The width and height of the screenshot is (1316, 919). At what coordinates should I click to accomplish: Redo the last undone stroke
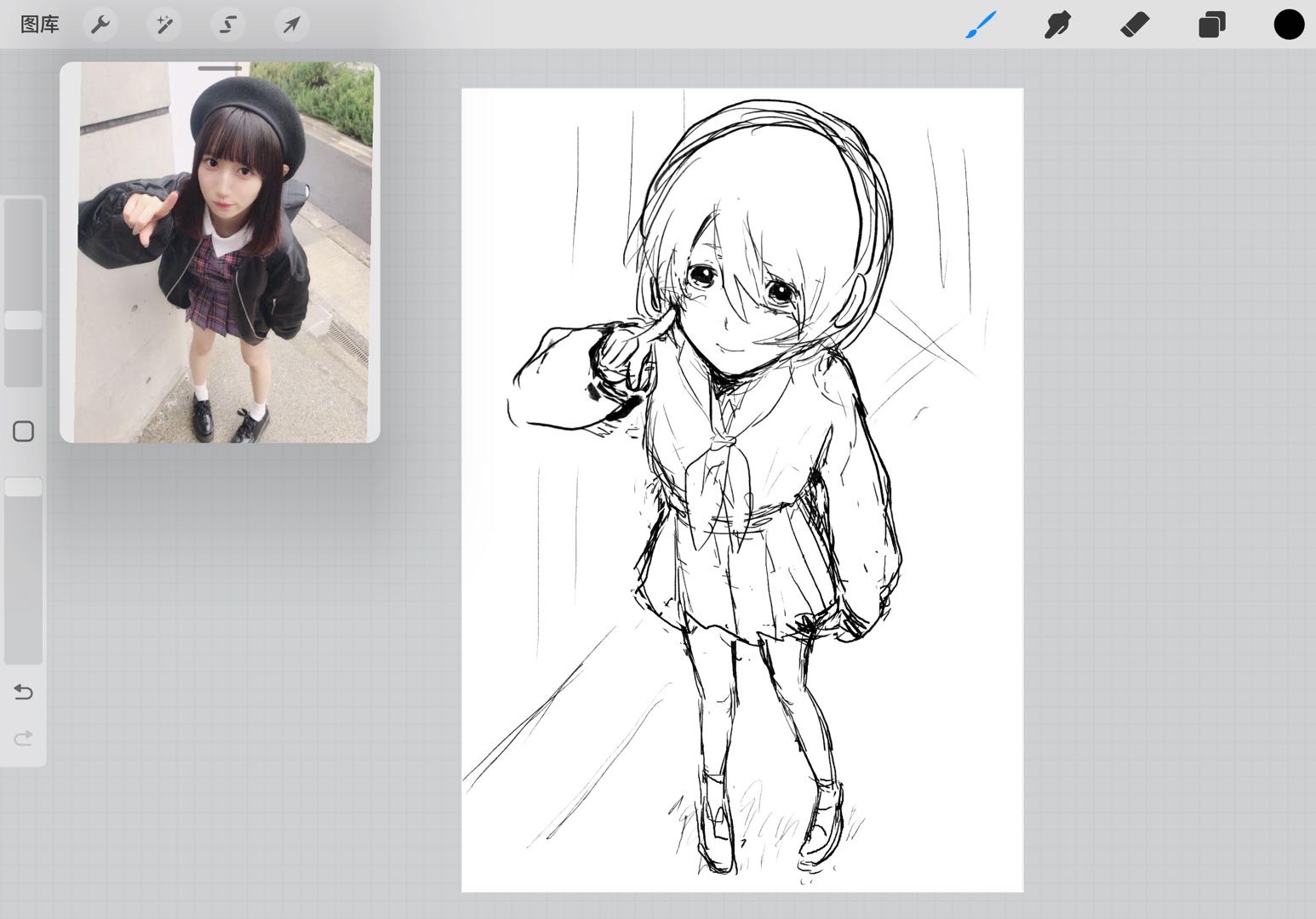pos(24,738)
